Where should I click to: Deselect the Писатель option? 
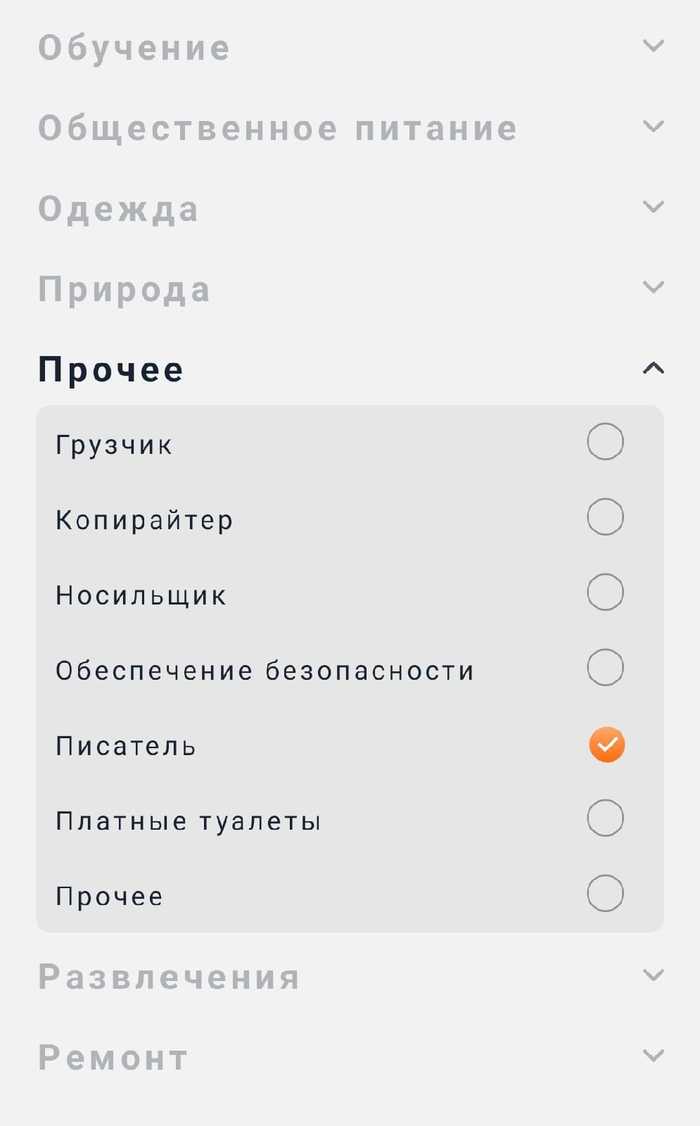tap(605, 744)
